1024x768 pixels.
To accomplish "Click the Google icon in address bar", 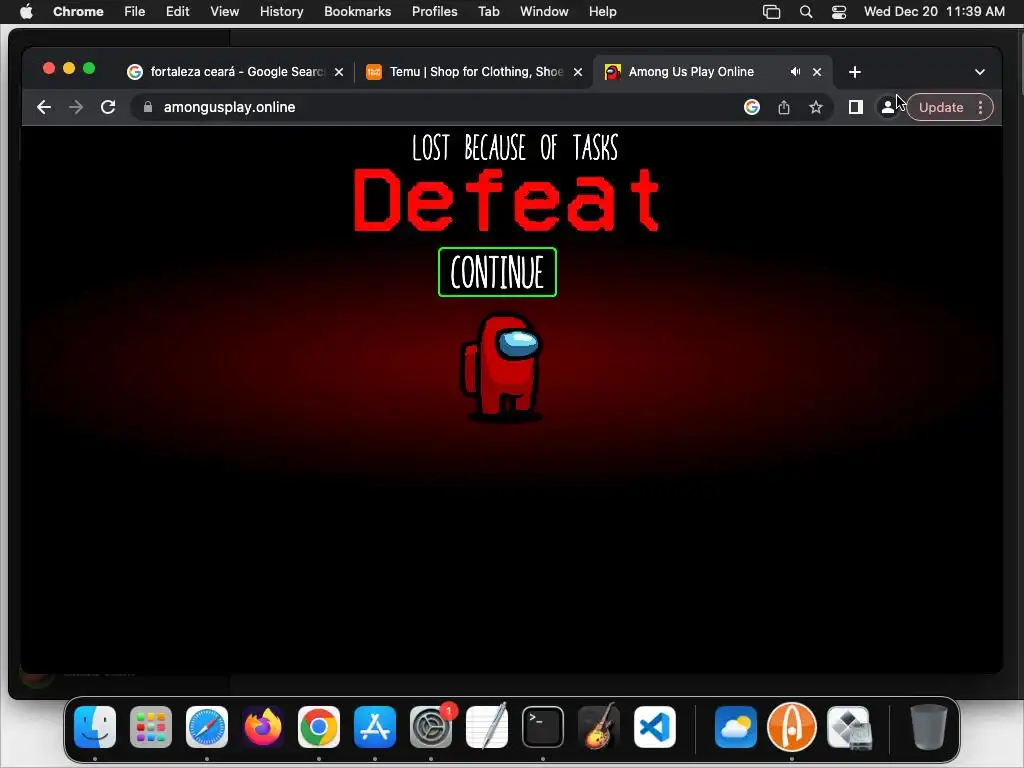I will (x=752, y=107).
